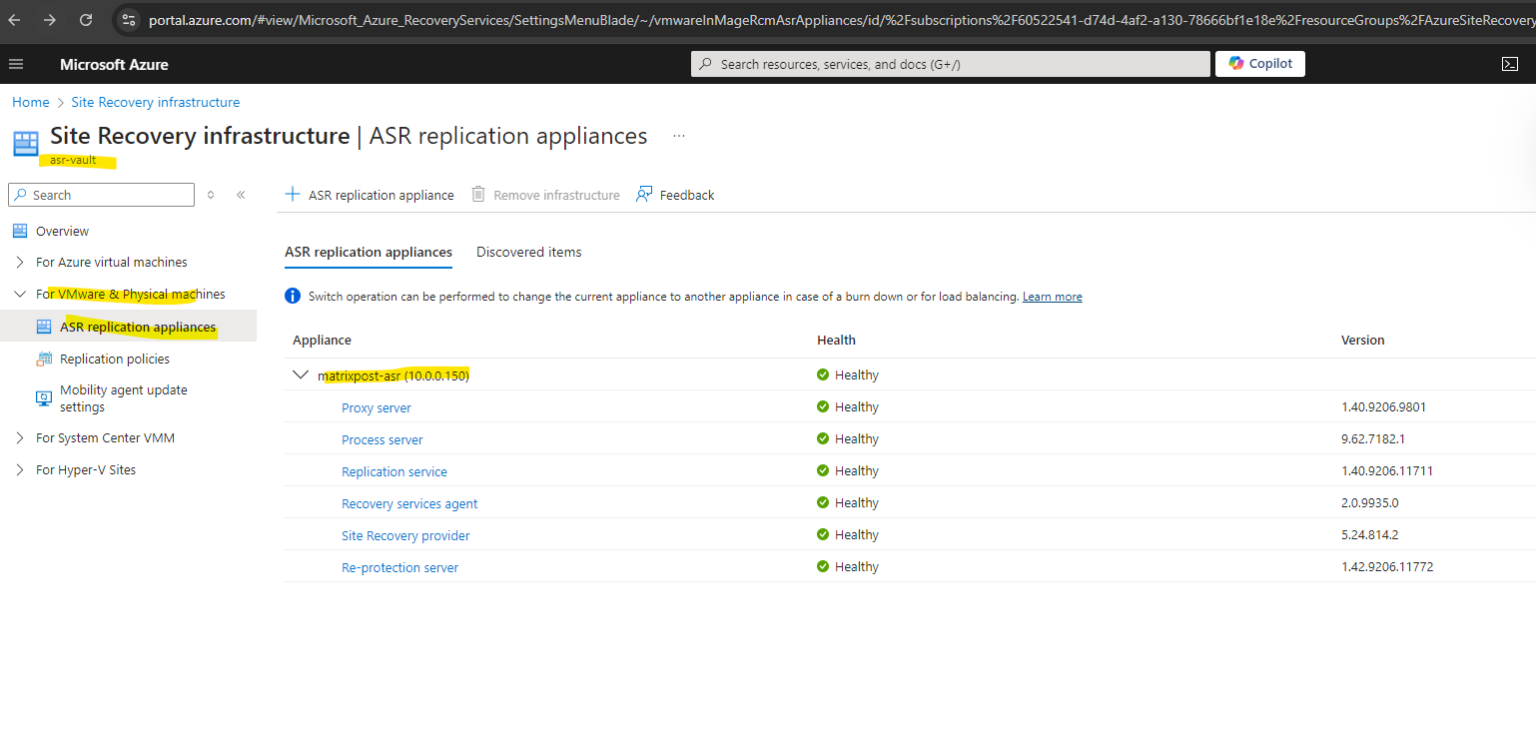The height and width of the screenshot is (744, 1536).
Task: Click the info icon next to switch operation notice
Action: point(291,296)
